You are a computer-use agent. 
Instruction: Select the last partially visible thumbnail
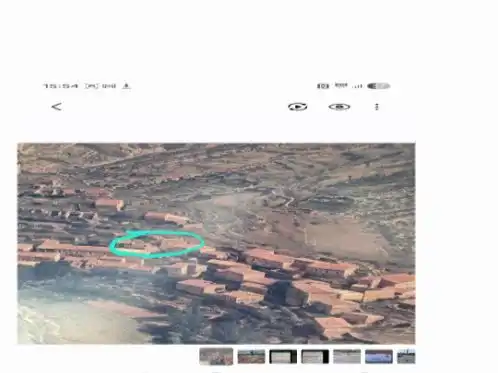tap(406, 357)
